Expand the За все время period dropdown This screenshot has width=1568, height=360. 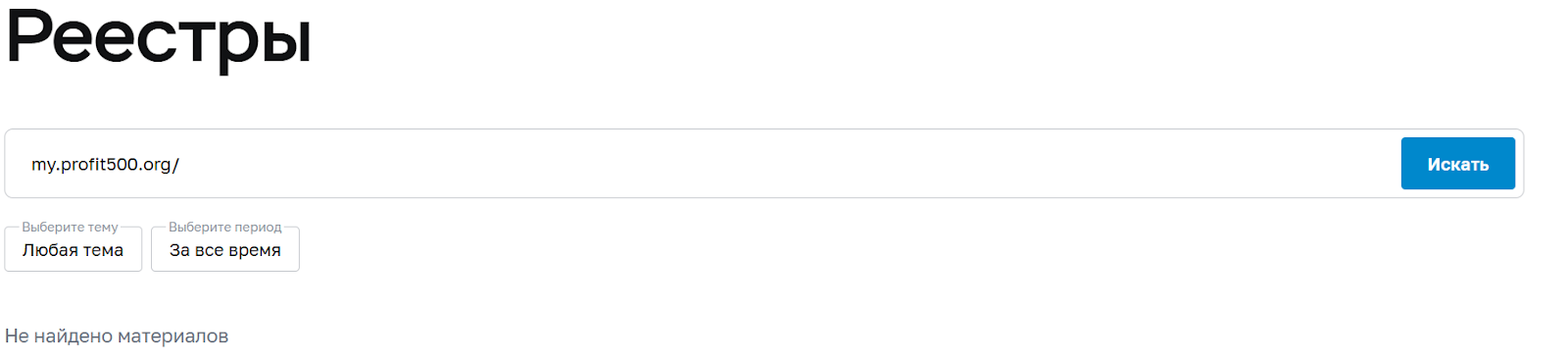coord(225,249)
